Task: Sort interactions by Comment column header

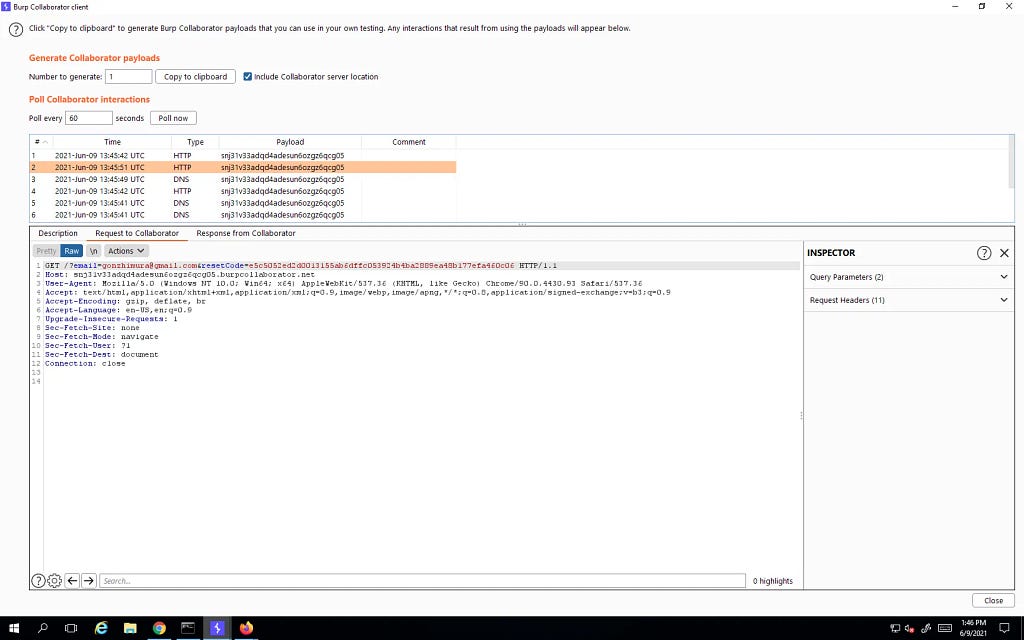Action: (409, 142)
